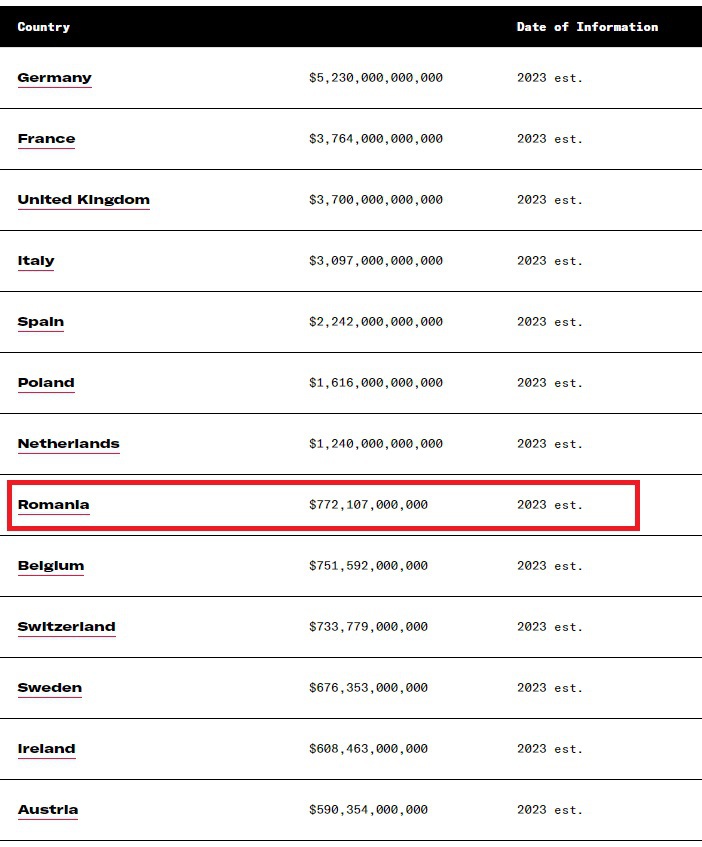Select Romania's $772,107,000,000 figure
This screenshot has height=847, width=702.
368,505
